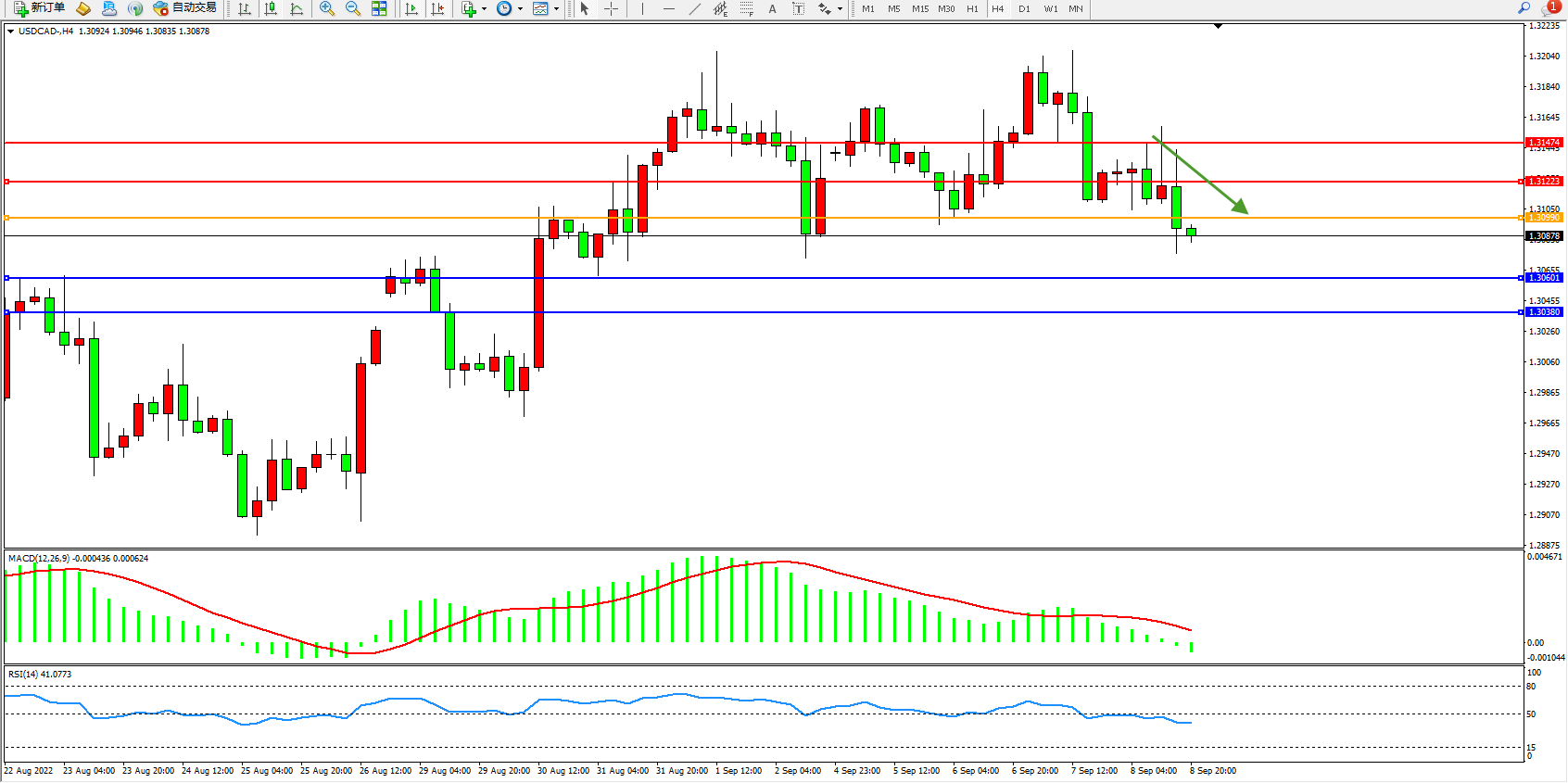Zoom out on the chart
Screen dimensions: 1568x783
[352, 8]
